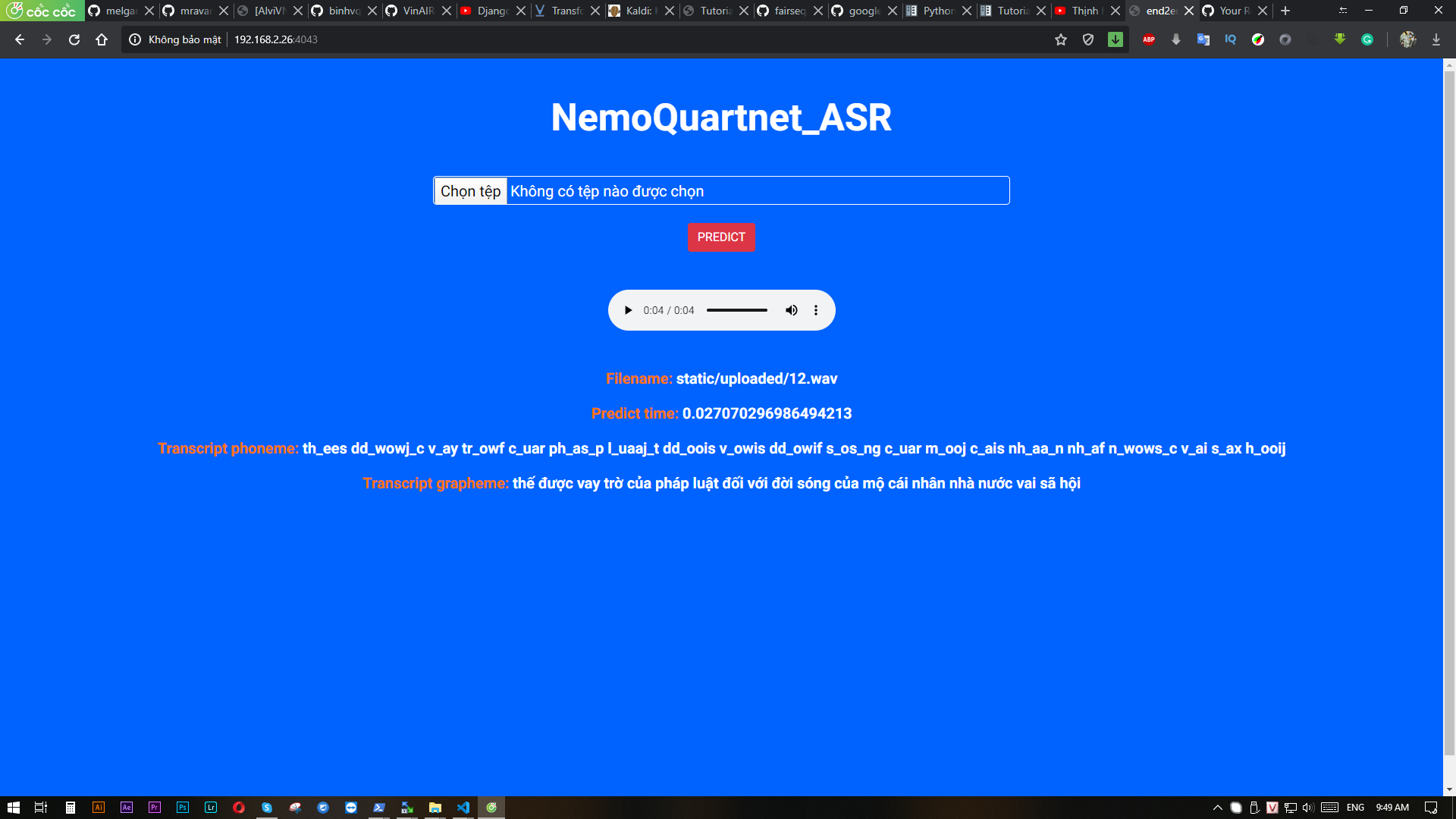
Task: Open the Cốc Cốc browser menu
Action: tap(42, 11)
